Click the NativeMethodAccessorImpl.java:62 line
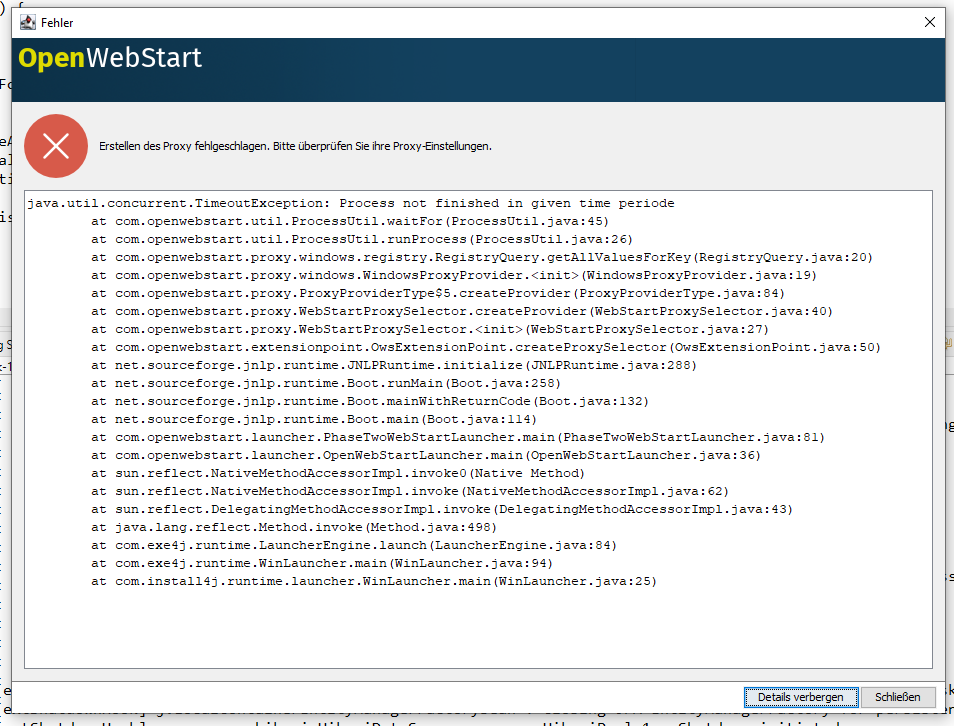 point(410,491)
